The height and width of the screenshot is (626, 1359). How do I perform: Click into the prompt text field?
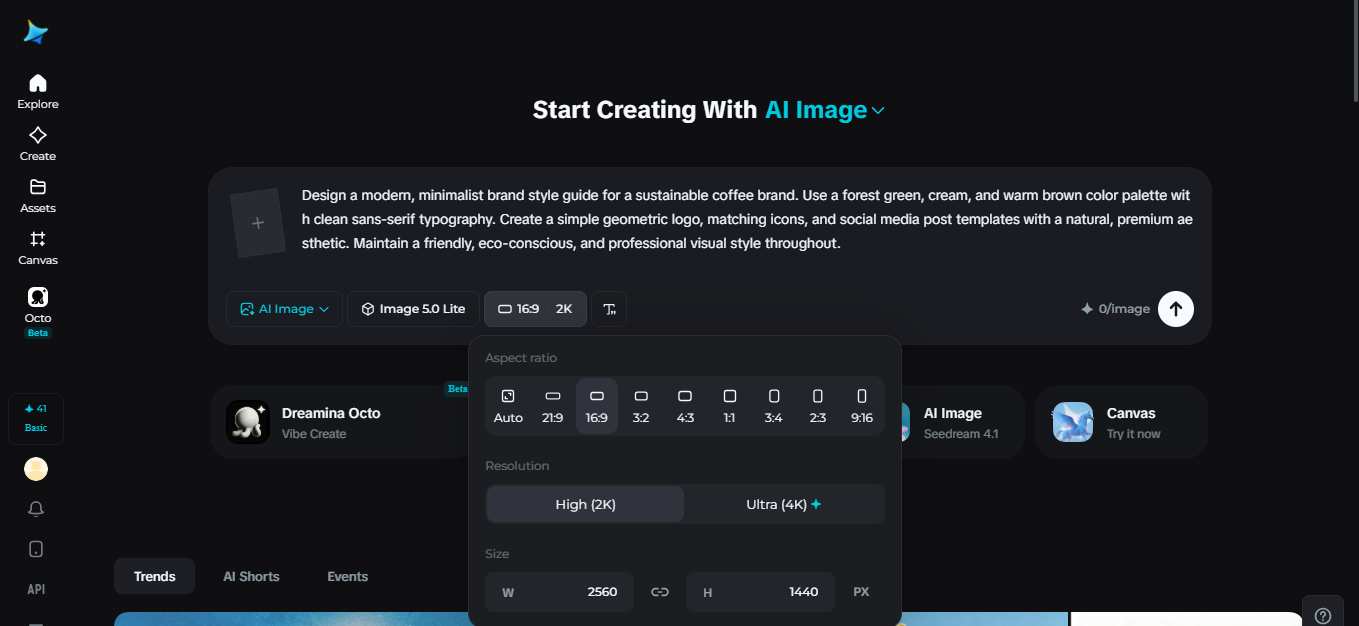(x=747, y=219)
